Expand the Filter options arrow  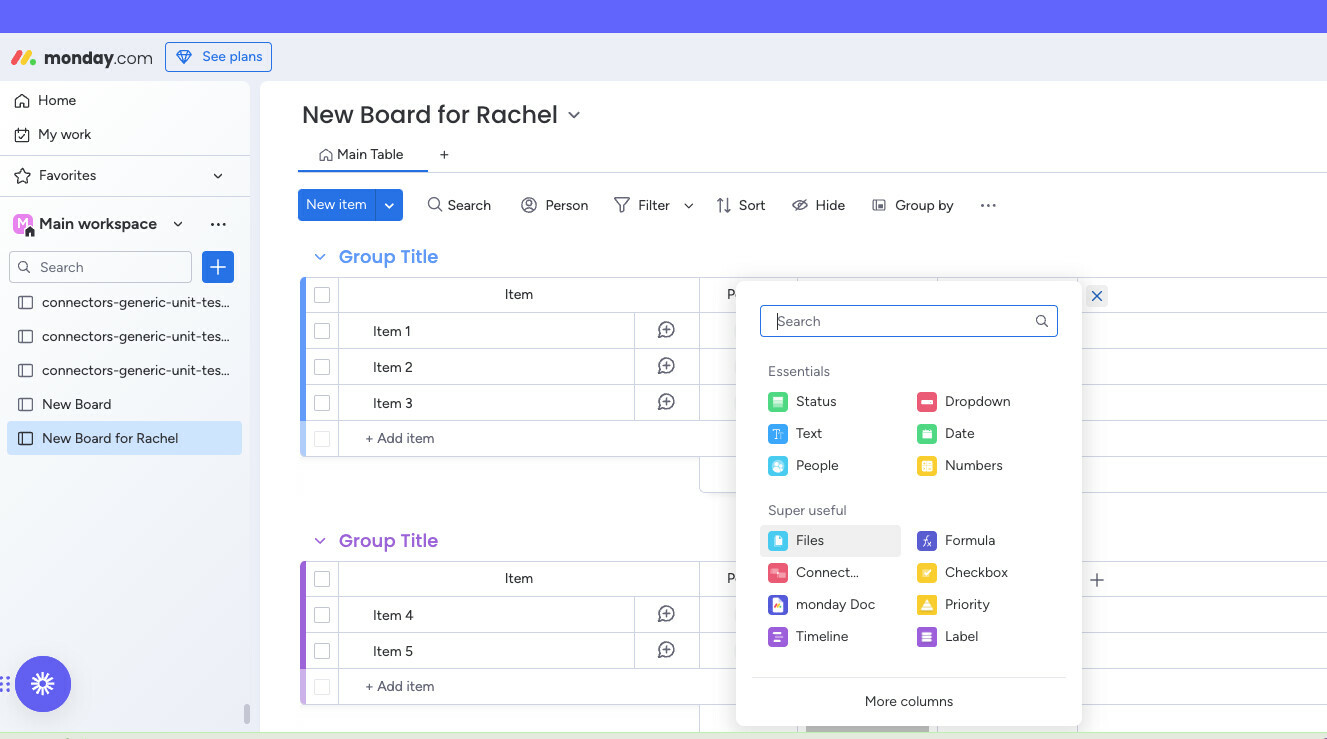coord(688,205)
